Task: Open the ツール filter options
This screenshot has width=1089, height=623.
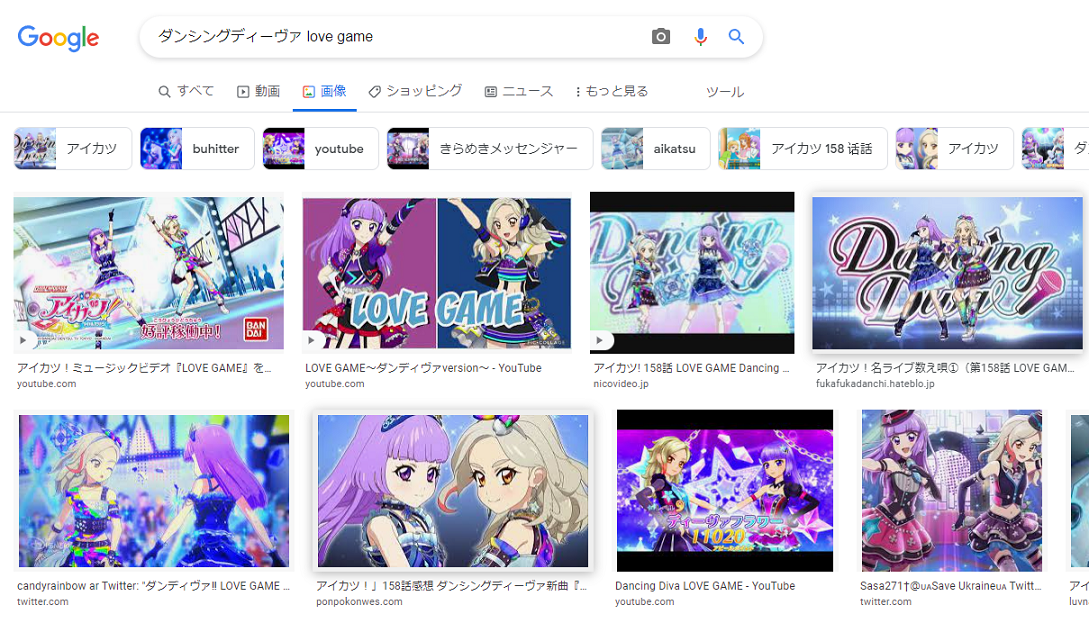Action: (725, 92)
